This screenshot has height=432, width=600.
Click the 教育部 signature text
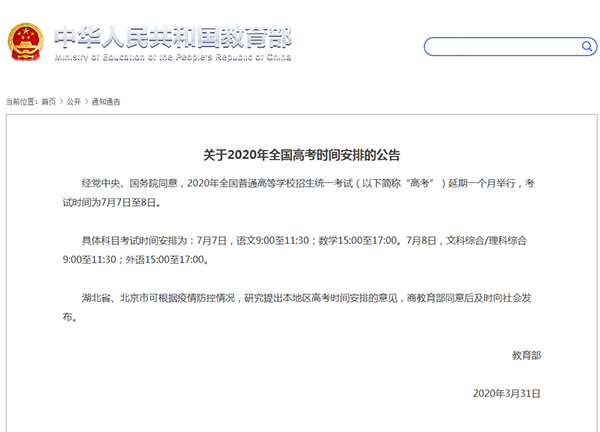click(x=527, y=355)
